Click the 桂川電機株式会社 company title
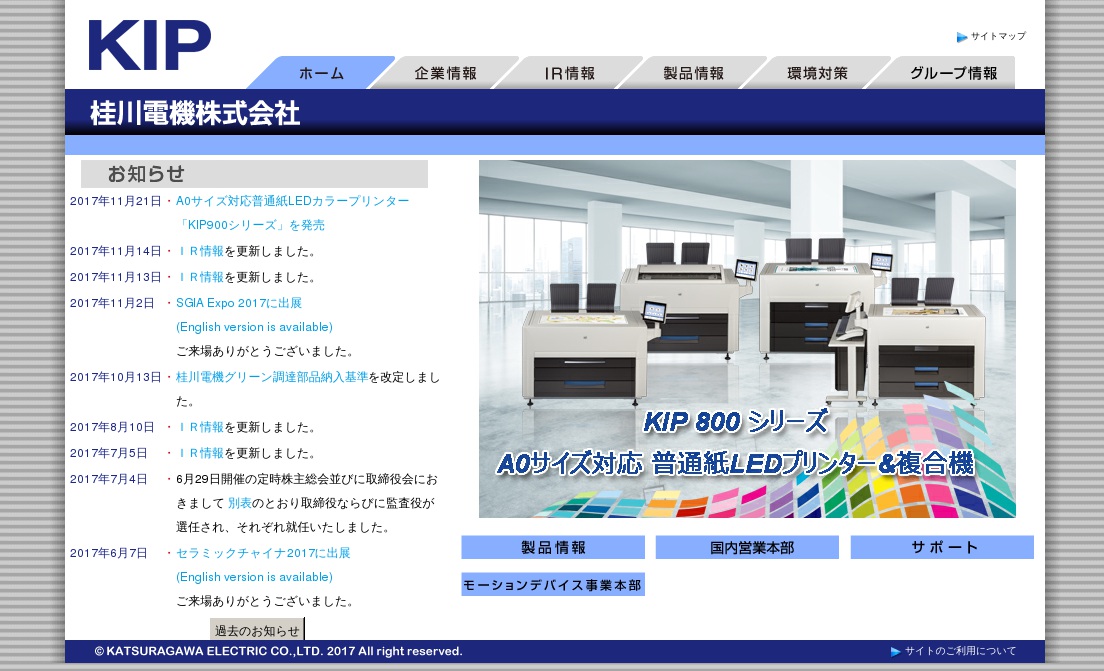1104x671 pixels. [x=195, y=113]
